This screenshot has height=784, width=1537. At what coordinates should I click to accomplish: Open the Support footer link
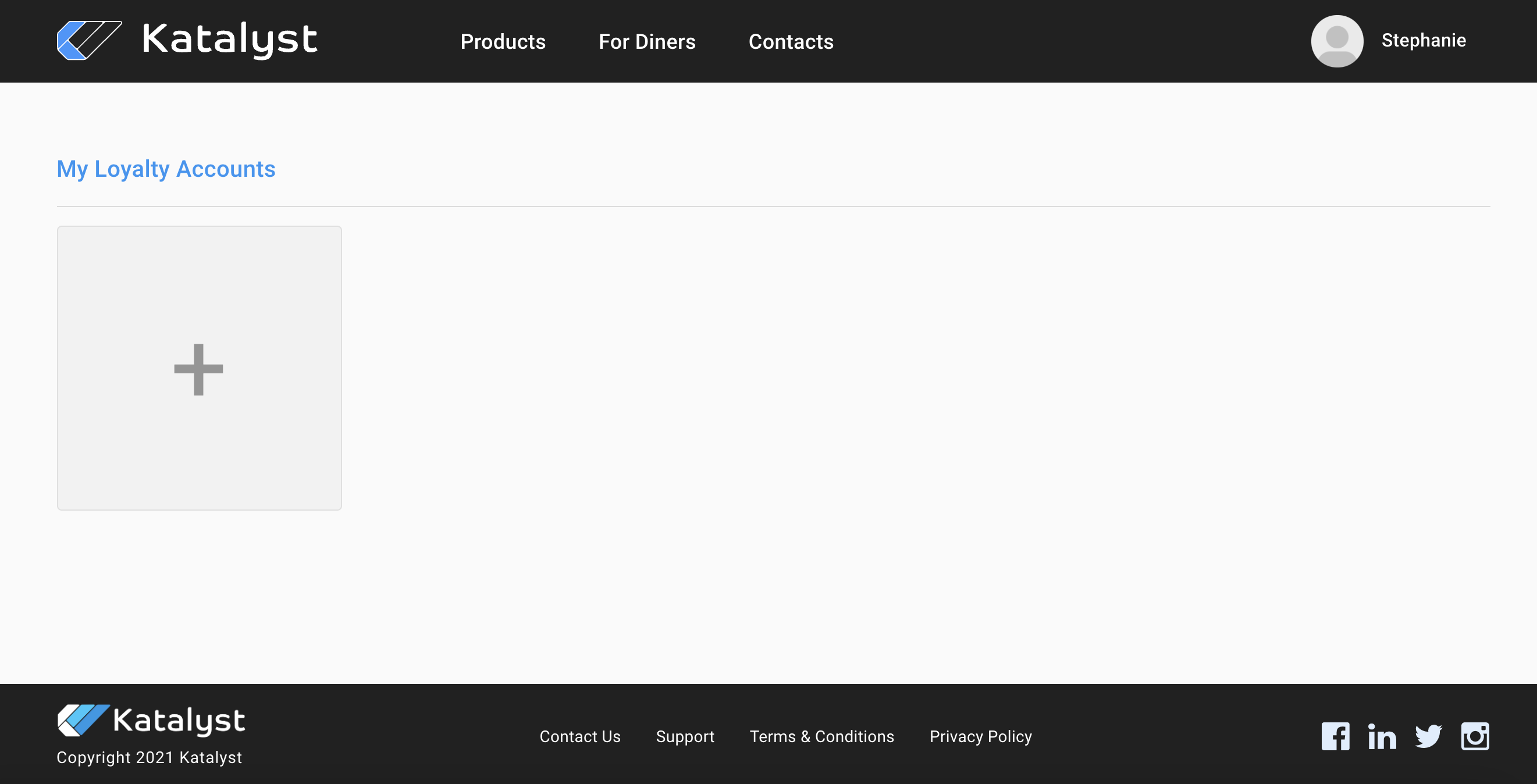coord(684,736)
